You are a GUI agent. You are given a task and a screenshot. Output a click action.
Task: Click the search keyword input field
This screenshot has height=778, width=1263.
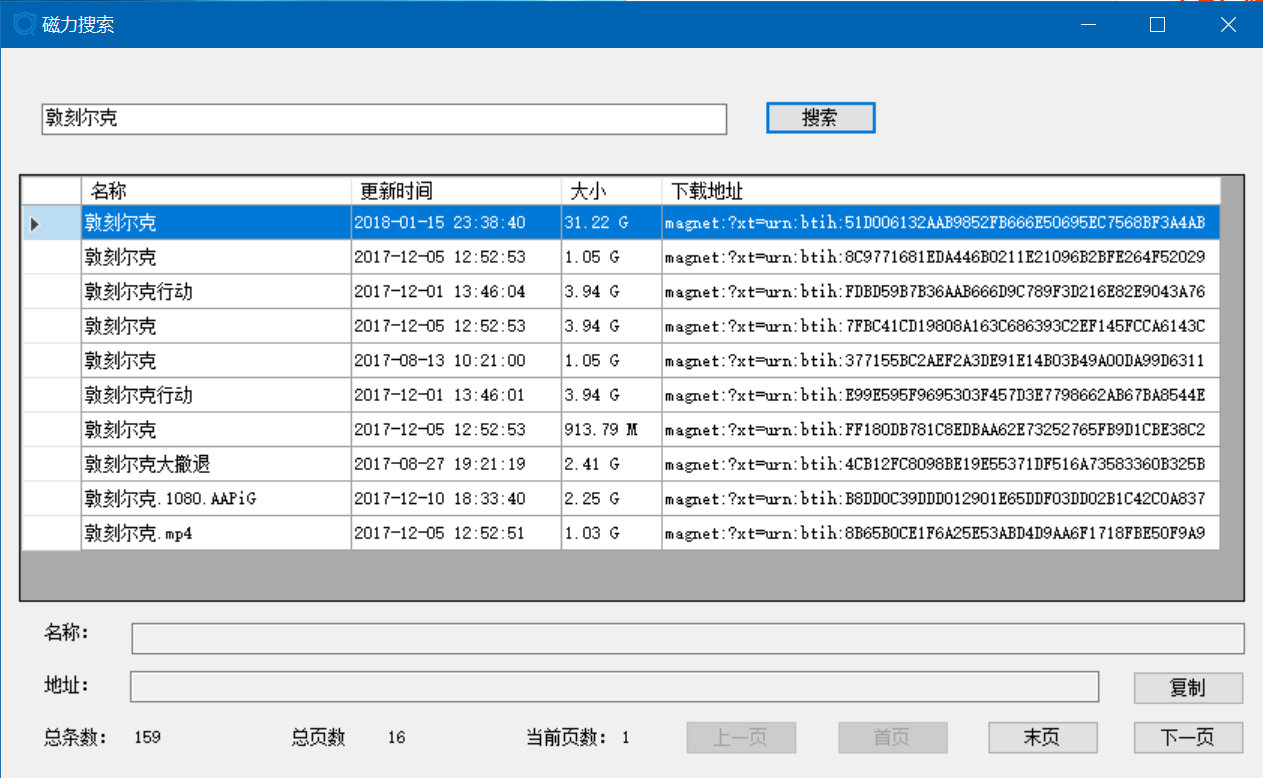(383, 119)
